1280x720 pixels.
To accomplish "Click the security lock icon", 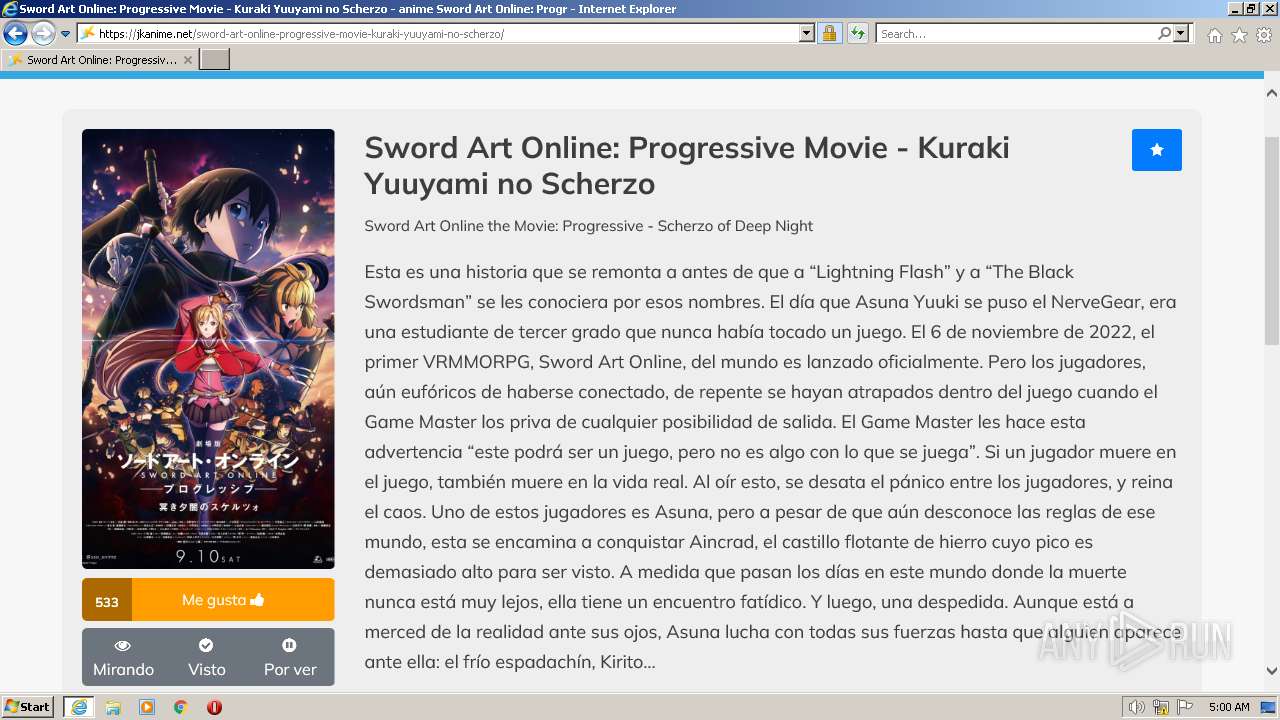I will (830, 34).
